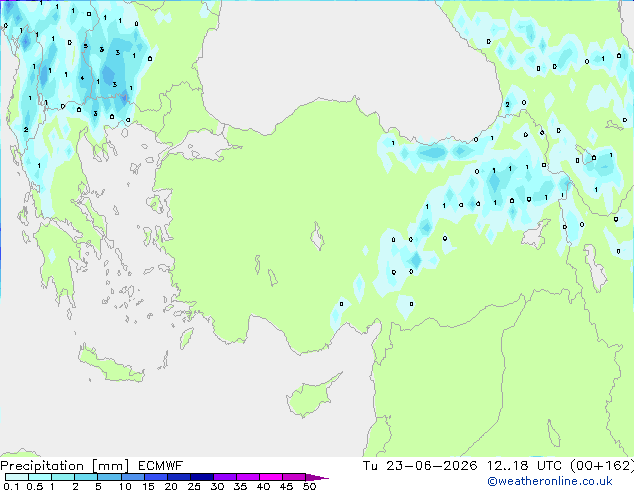Click the 15 mm legend color swatch
634x490 pixels.
tap(155, 477)
